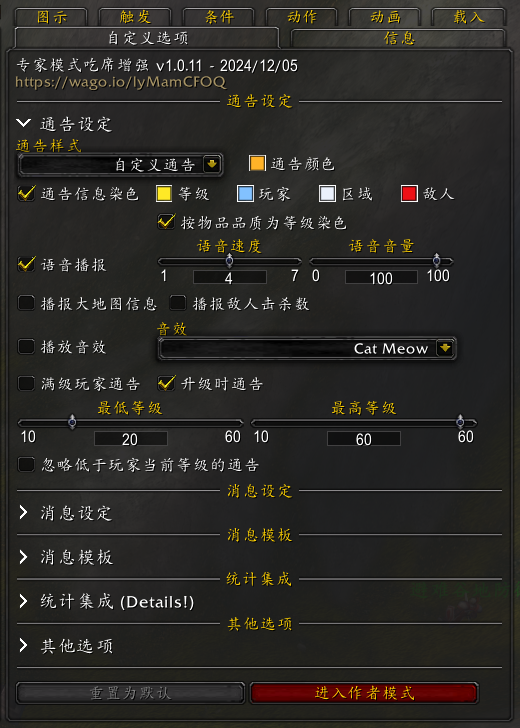This screenshot has width=520, height=728.
Task: Select the white 区域 color swatch
Action: pos(327,194)
